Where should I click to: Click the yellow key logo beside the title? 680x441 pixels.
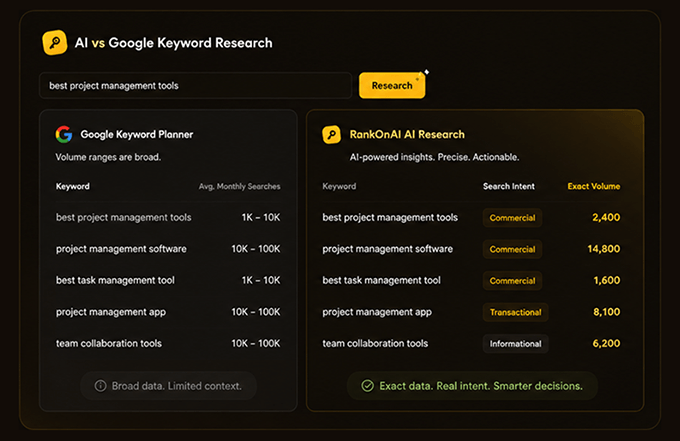(x=55, y=42)
